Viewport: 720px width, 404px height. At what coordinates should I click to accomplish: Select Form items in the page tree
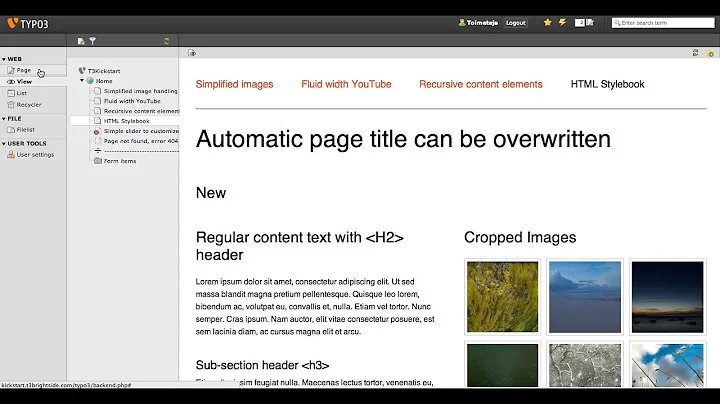tap(120, 161)
